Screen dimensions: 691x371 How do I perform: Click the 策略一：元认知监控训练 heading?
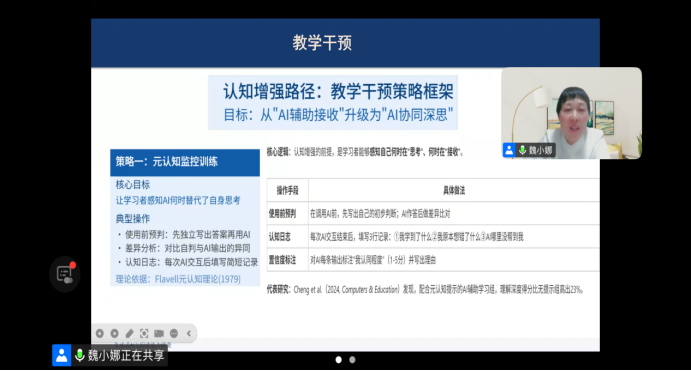point(167,161)
